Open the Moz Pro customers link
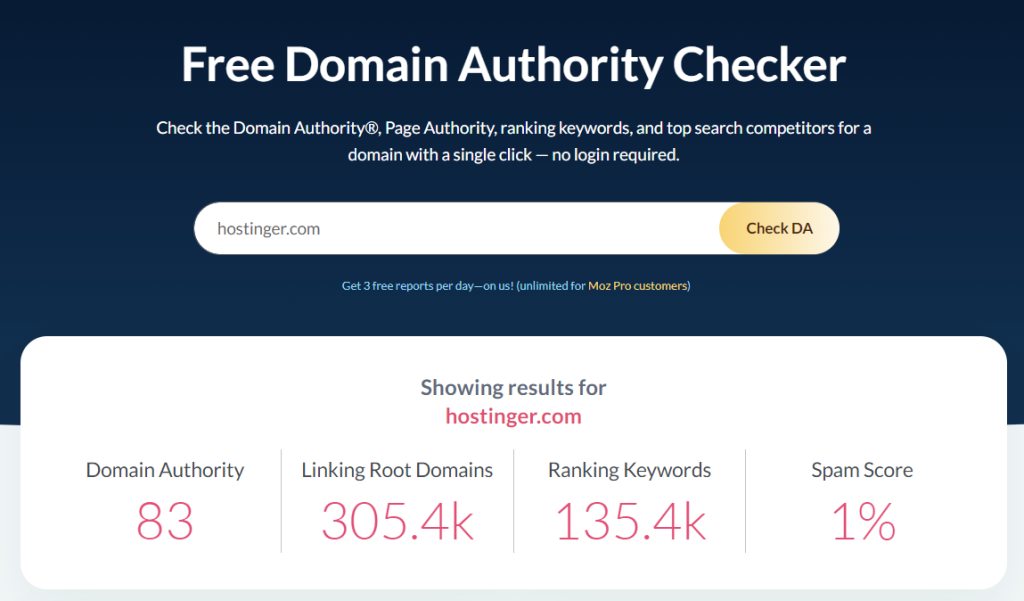 (638, 285)
